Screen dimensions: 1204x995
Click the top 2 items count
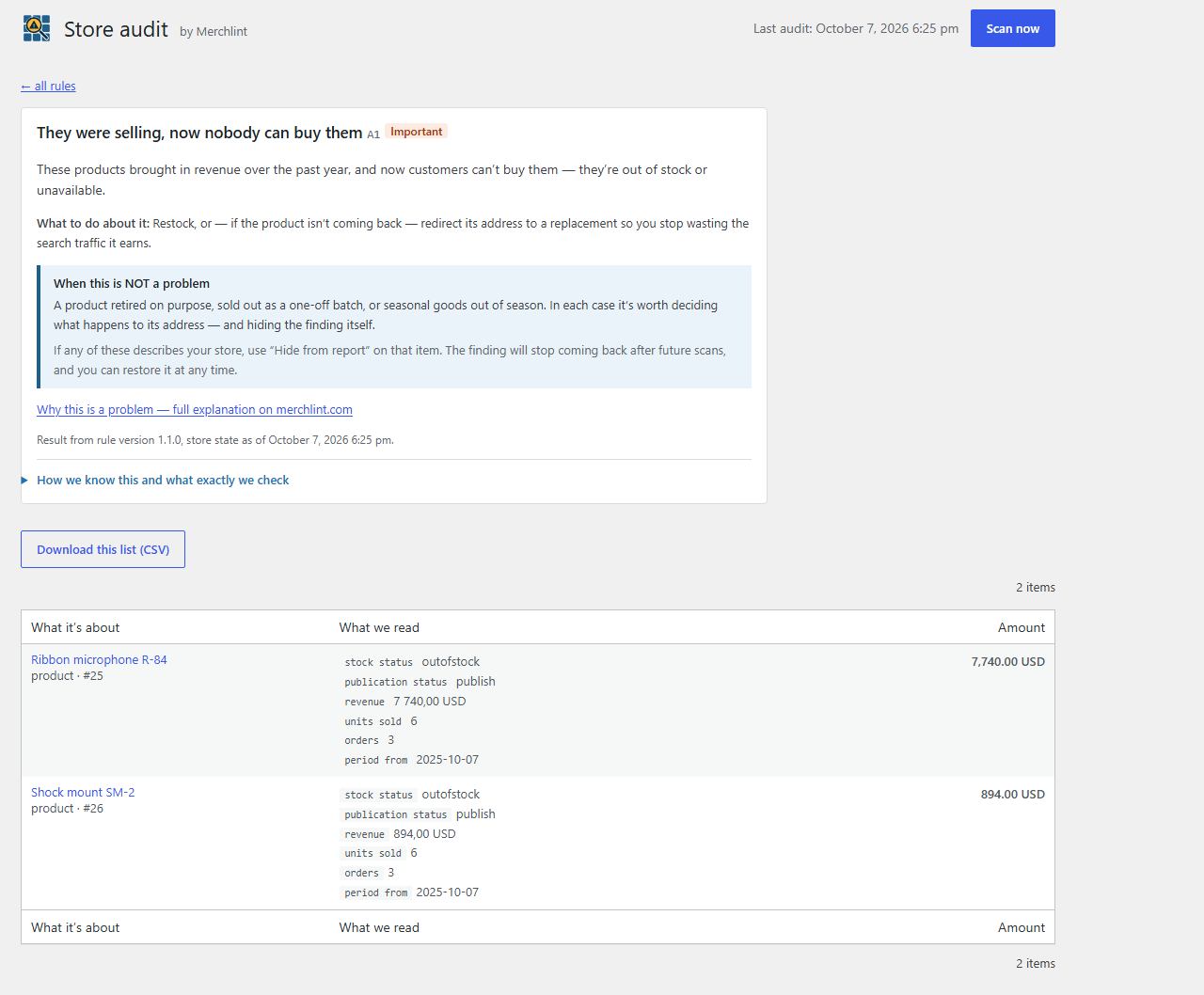tap(1036, 587)
